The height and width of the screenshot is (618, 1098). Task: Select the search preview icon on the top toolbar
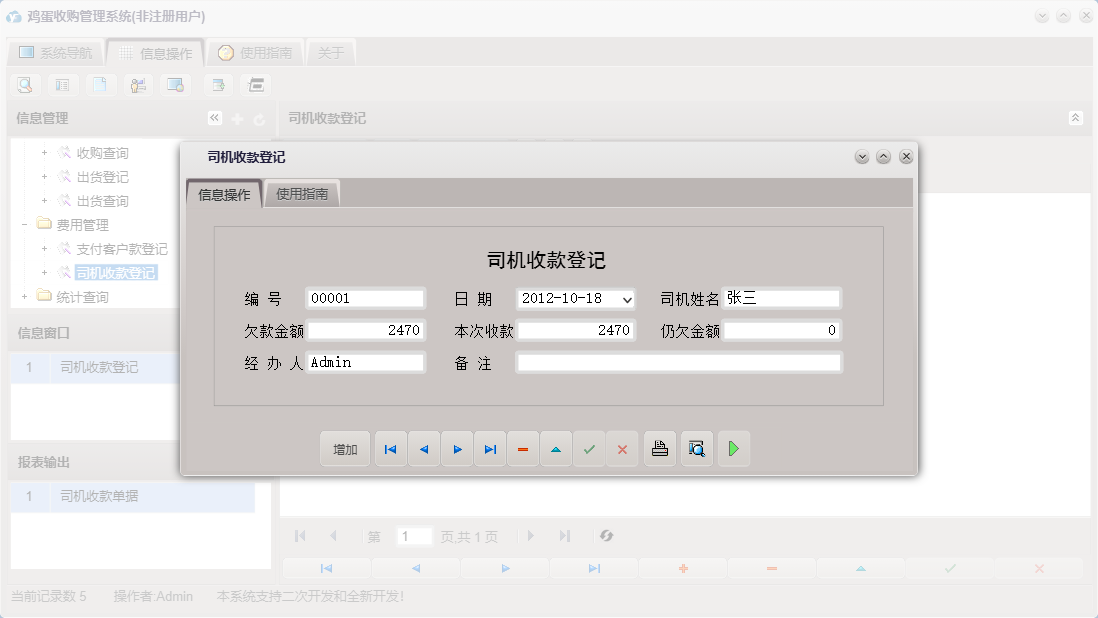[x=24, y=85]
